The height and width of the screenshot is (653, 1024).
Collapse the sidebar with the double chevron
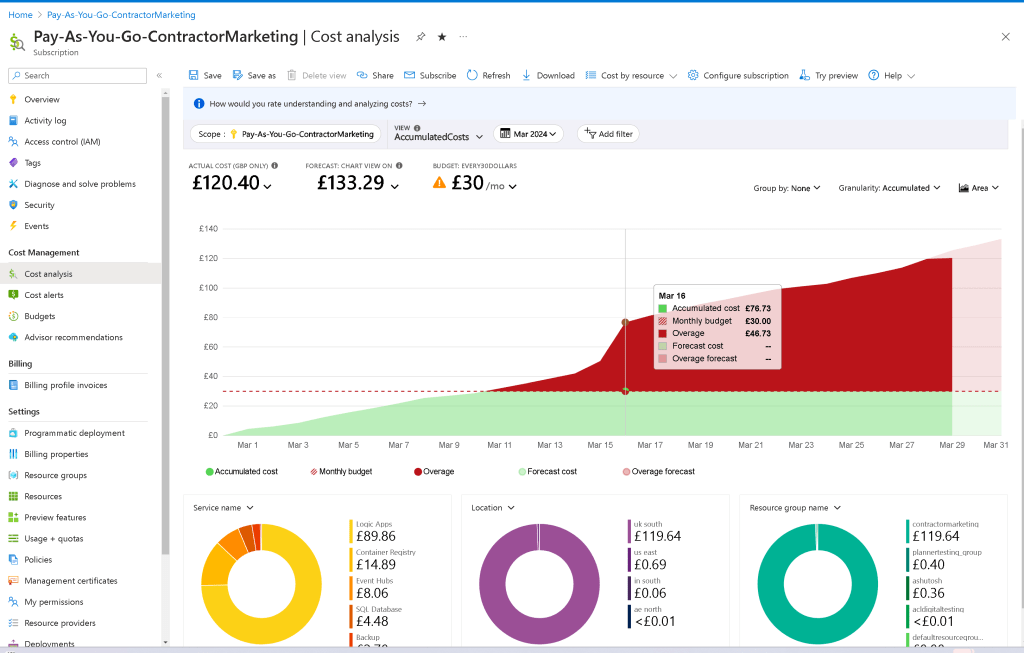(159, 76)
